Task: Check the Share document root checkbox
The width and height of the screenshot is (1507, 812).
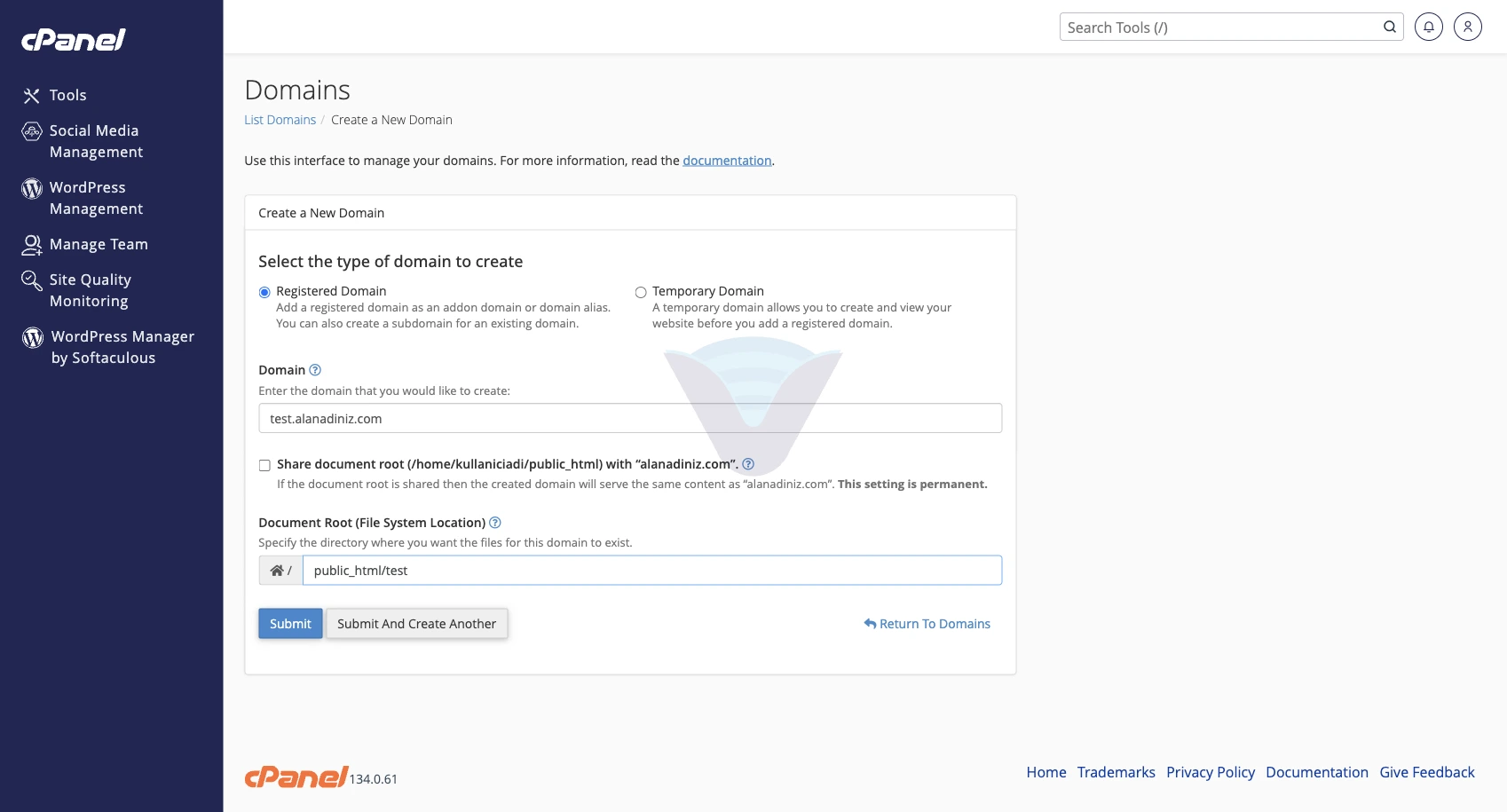Action: [264, 465]
